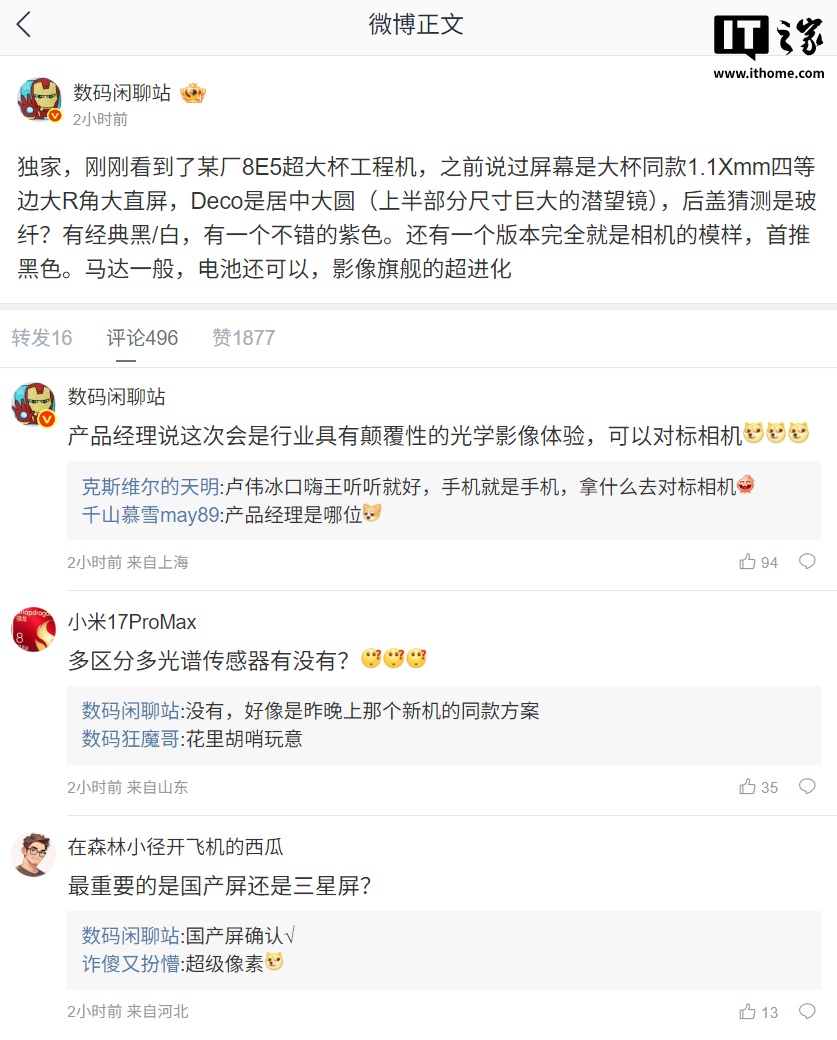Show the 赞1877 likes tab
This screenshot has width=837, height=1040.
point(243,338)
